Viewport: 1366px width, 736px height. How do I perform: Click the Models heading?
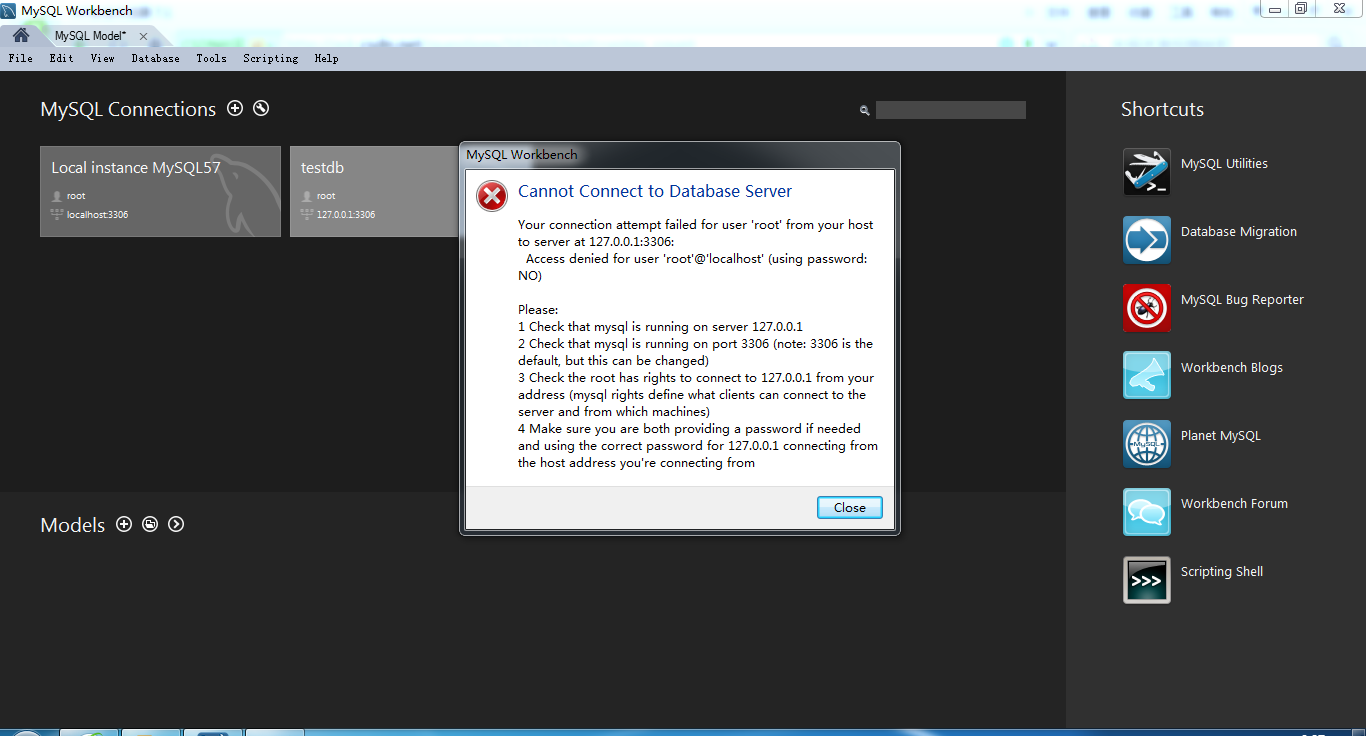(72, 526)
